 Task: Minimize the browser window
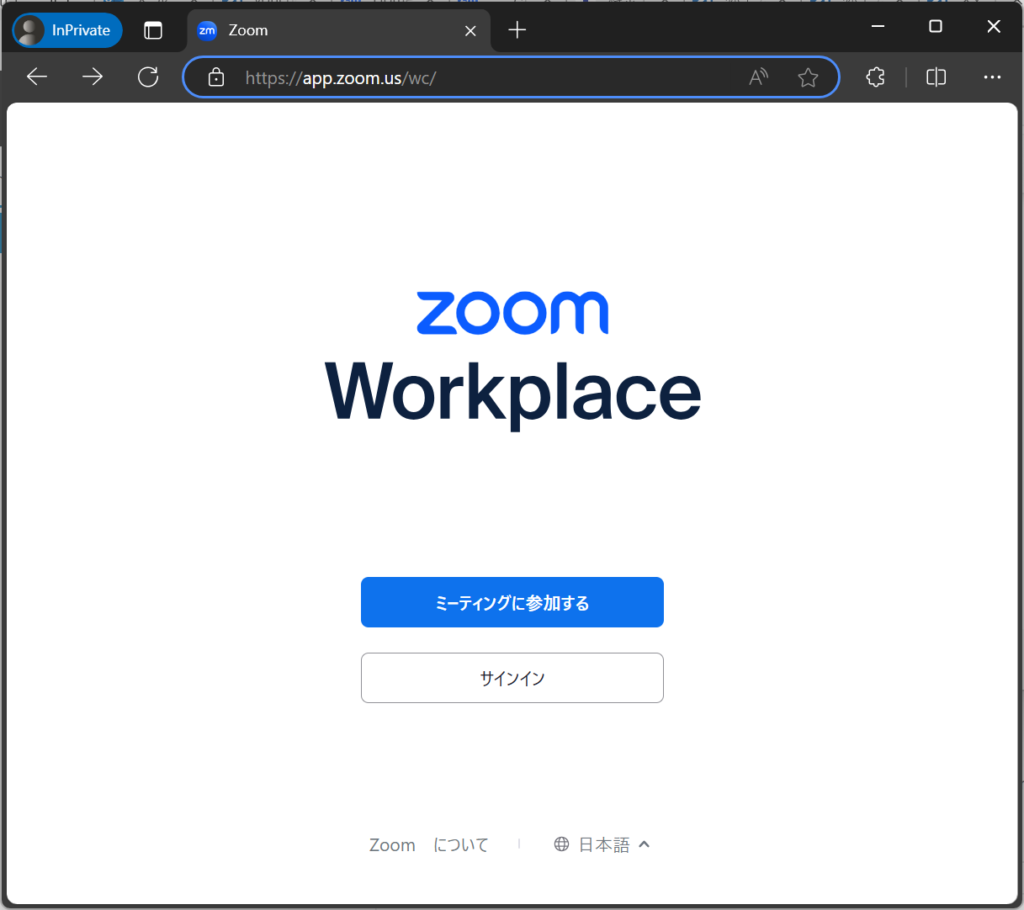click(x=878, y=26)
